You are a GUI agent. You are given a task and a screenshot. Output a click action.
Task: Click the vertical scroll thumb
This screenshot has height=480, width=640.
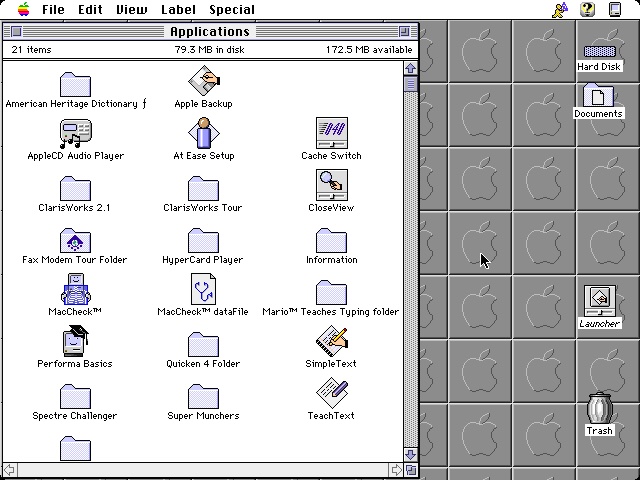coord(411,84)
